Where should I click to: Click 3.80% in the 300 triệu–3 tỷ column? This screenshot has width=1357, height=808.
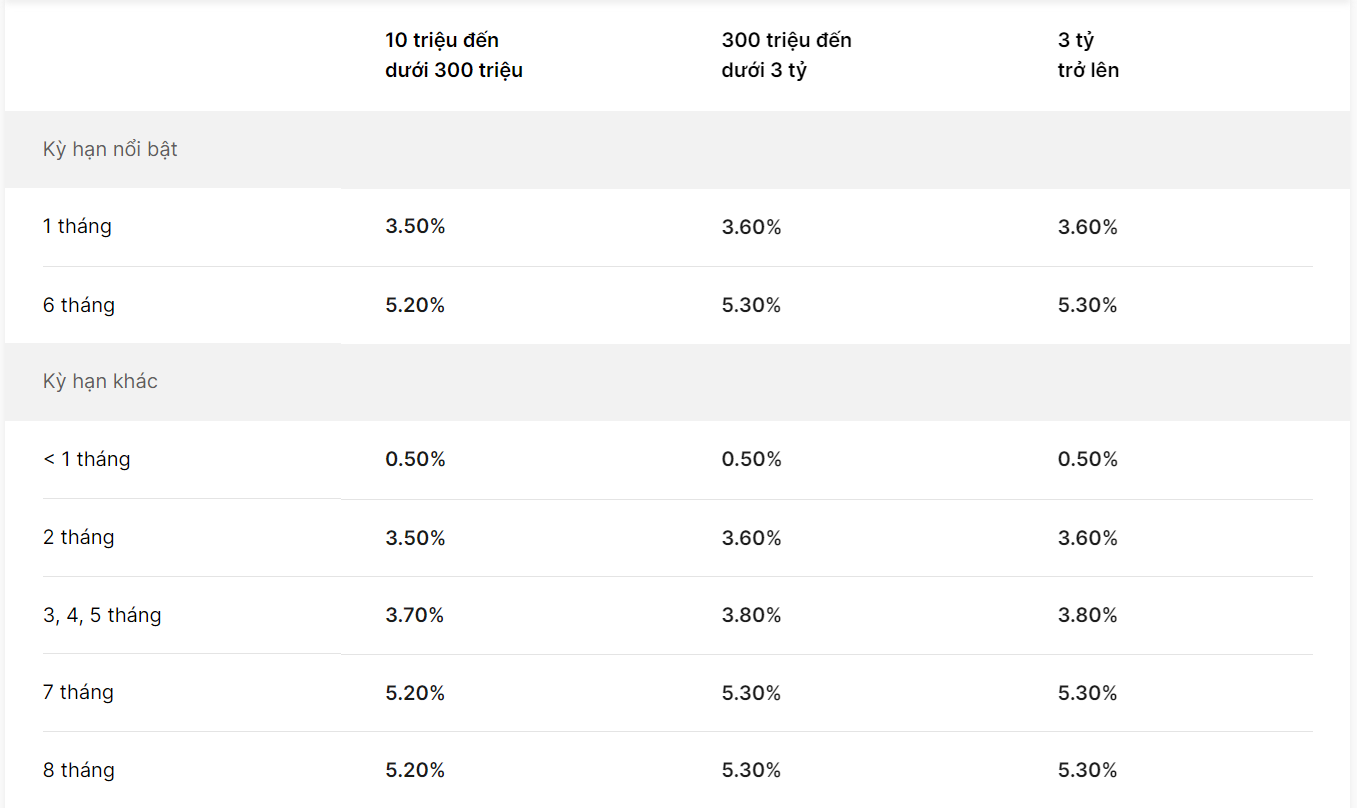click(752, 615)
